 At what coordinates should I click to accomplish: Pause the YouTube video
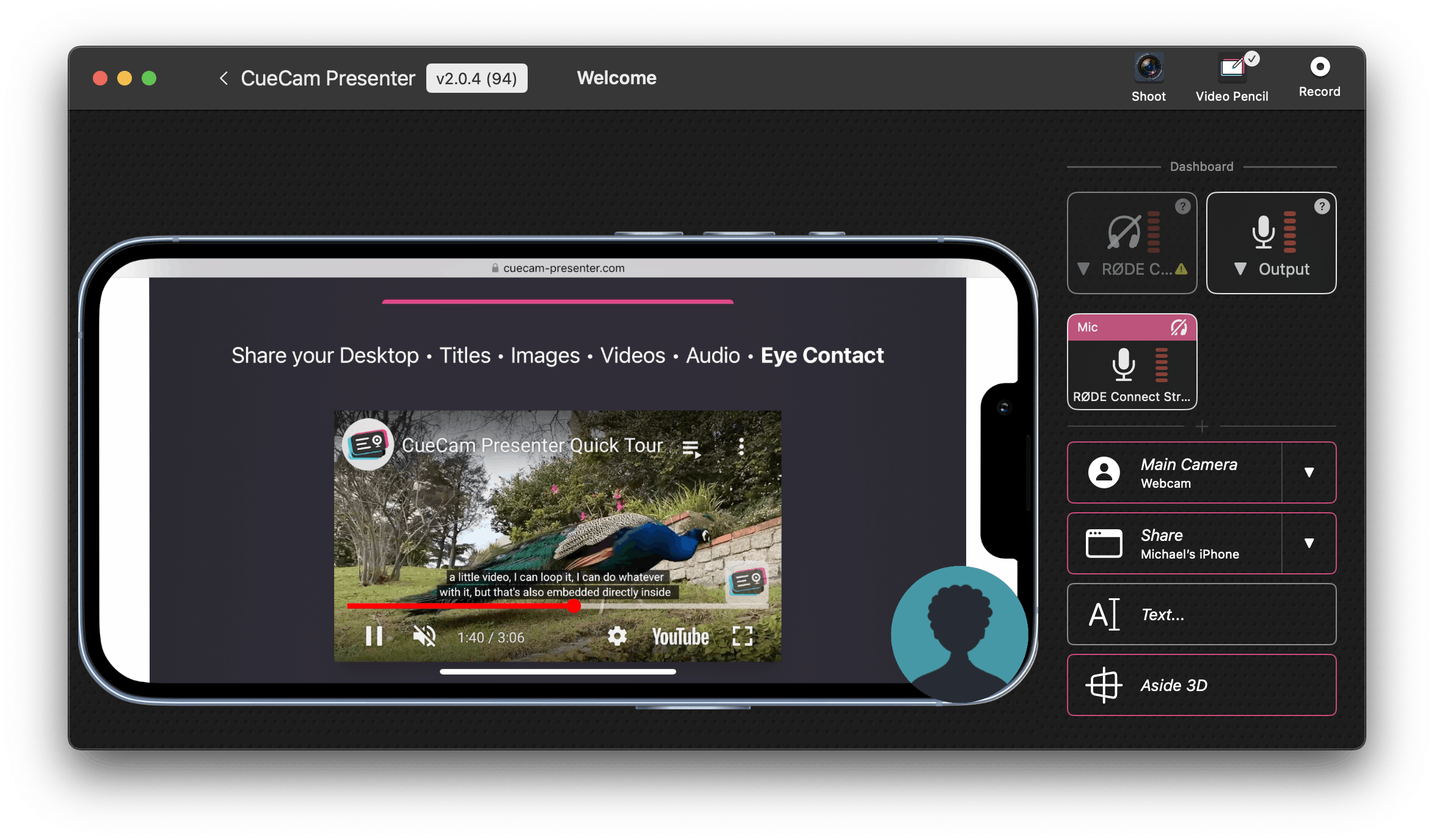(x=374, y=636)
